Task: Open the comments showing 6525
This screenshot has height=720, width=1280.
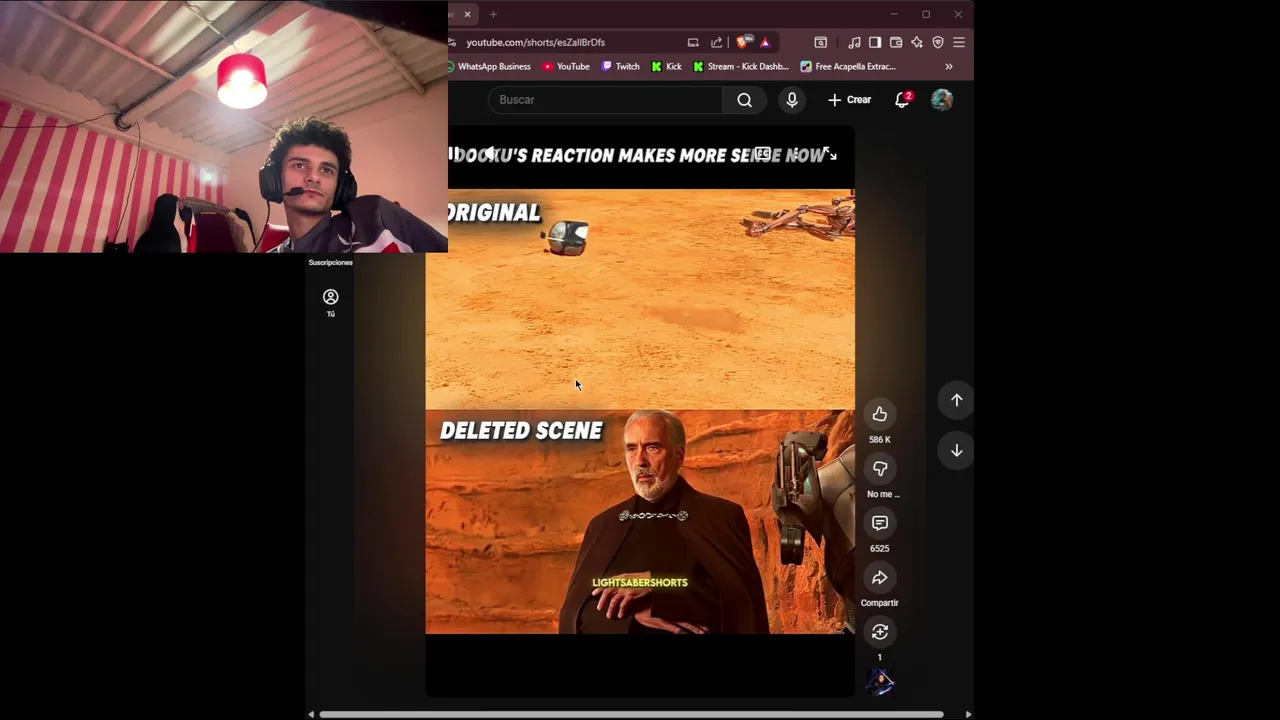Action: pos(880,523)
